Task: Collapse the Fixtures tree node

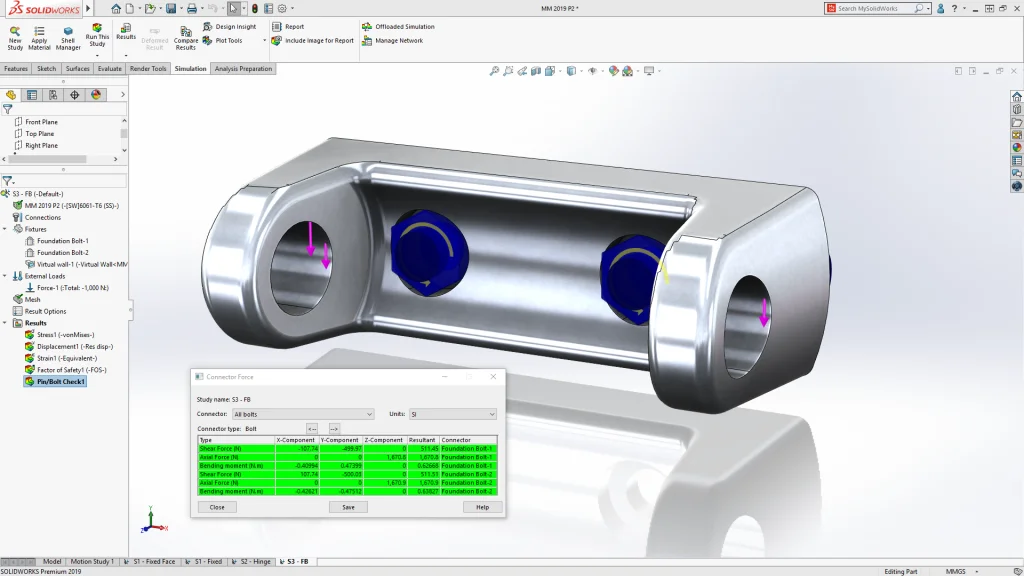Action: pyautogui.click(x=5, y=229)
